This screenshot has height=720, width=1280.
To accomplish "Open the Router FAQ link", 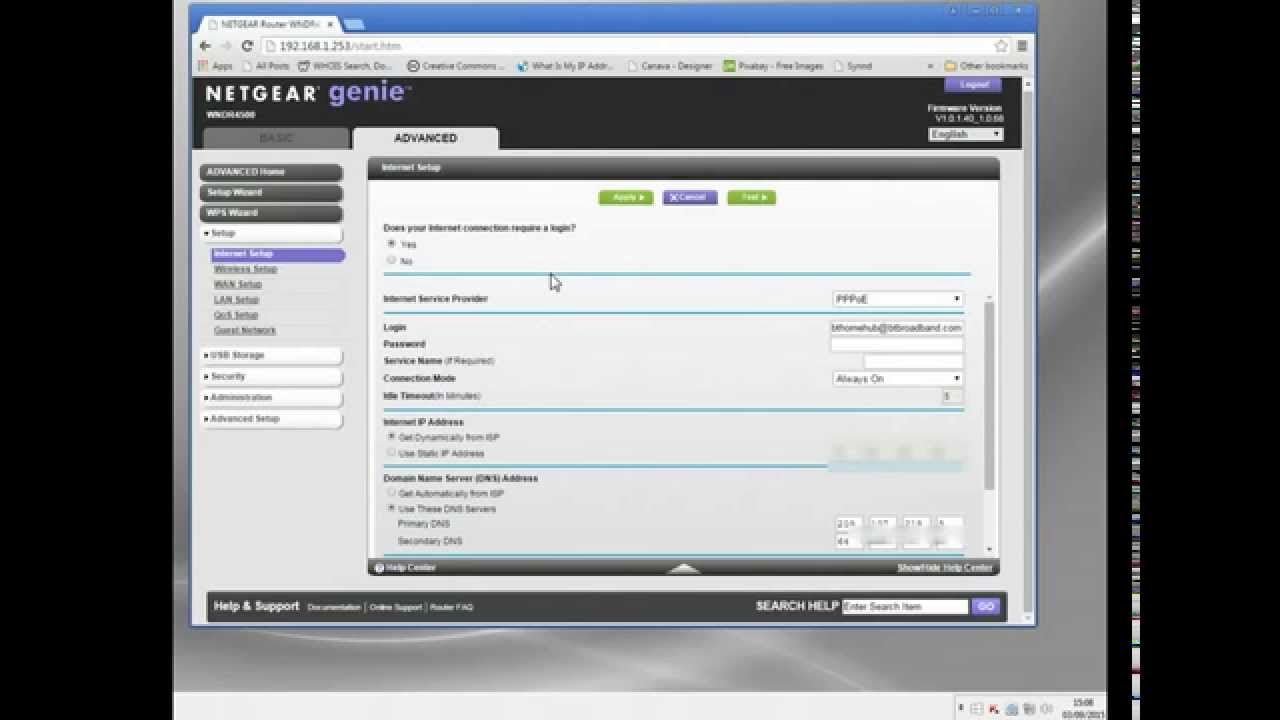I will tap(452, 607).
